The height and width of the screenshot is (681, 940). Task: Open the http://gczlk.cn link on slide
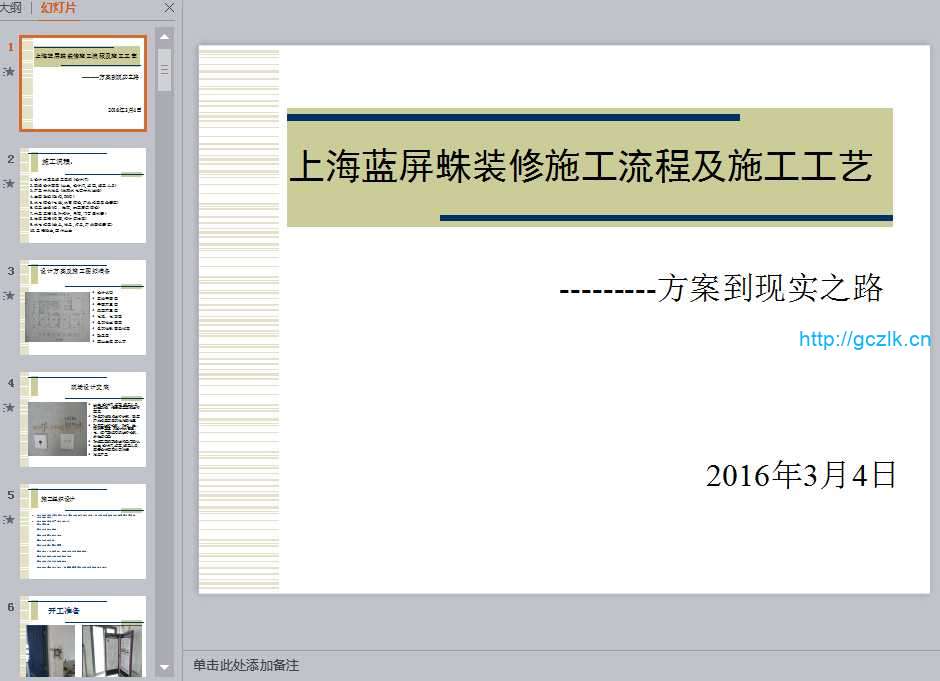click(x=864, y=340)
